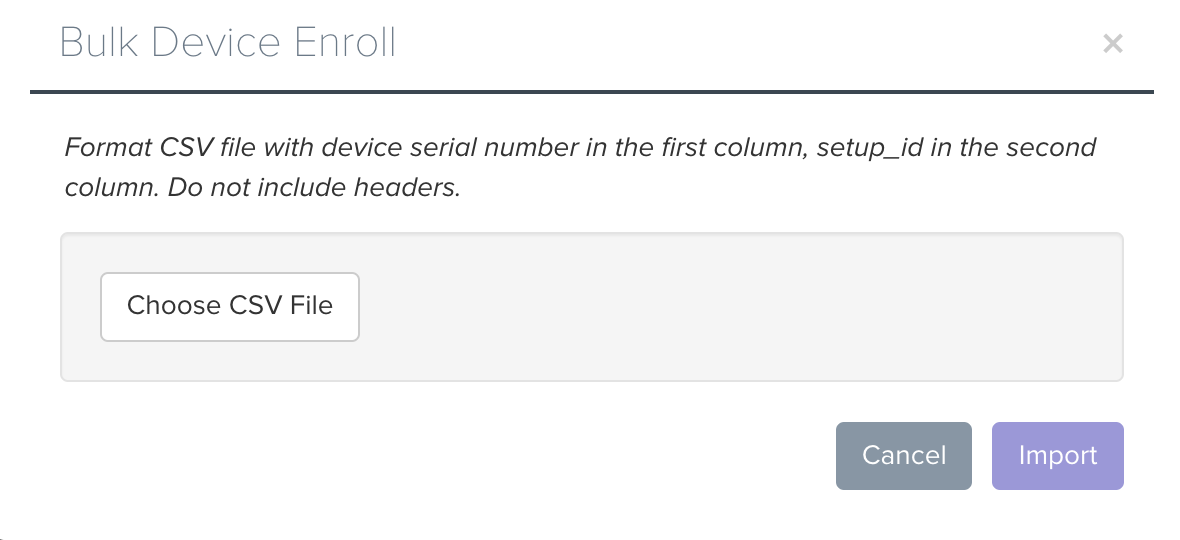Click the word 'Bulk' in the title
1180x540 pixels.
pos(99,43)
